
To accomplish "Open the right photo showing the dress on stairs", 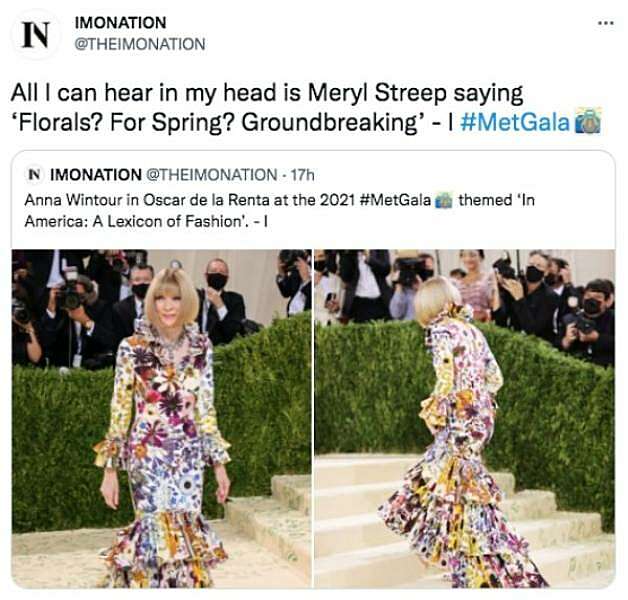I will pyautogui.click(x=464, y=418).
